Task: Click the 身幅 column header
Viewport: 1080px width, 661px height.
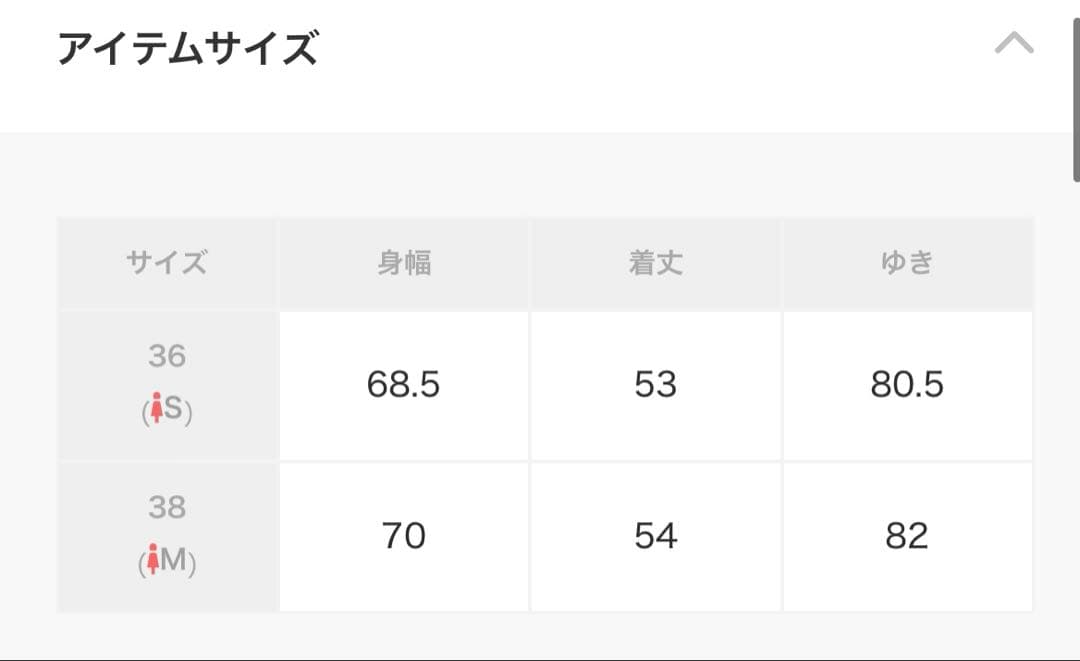Action: click(x=403, y=263)
